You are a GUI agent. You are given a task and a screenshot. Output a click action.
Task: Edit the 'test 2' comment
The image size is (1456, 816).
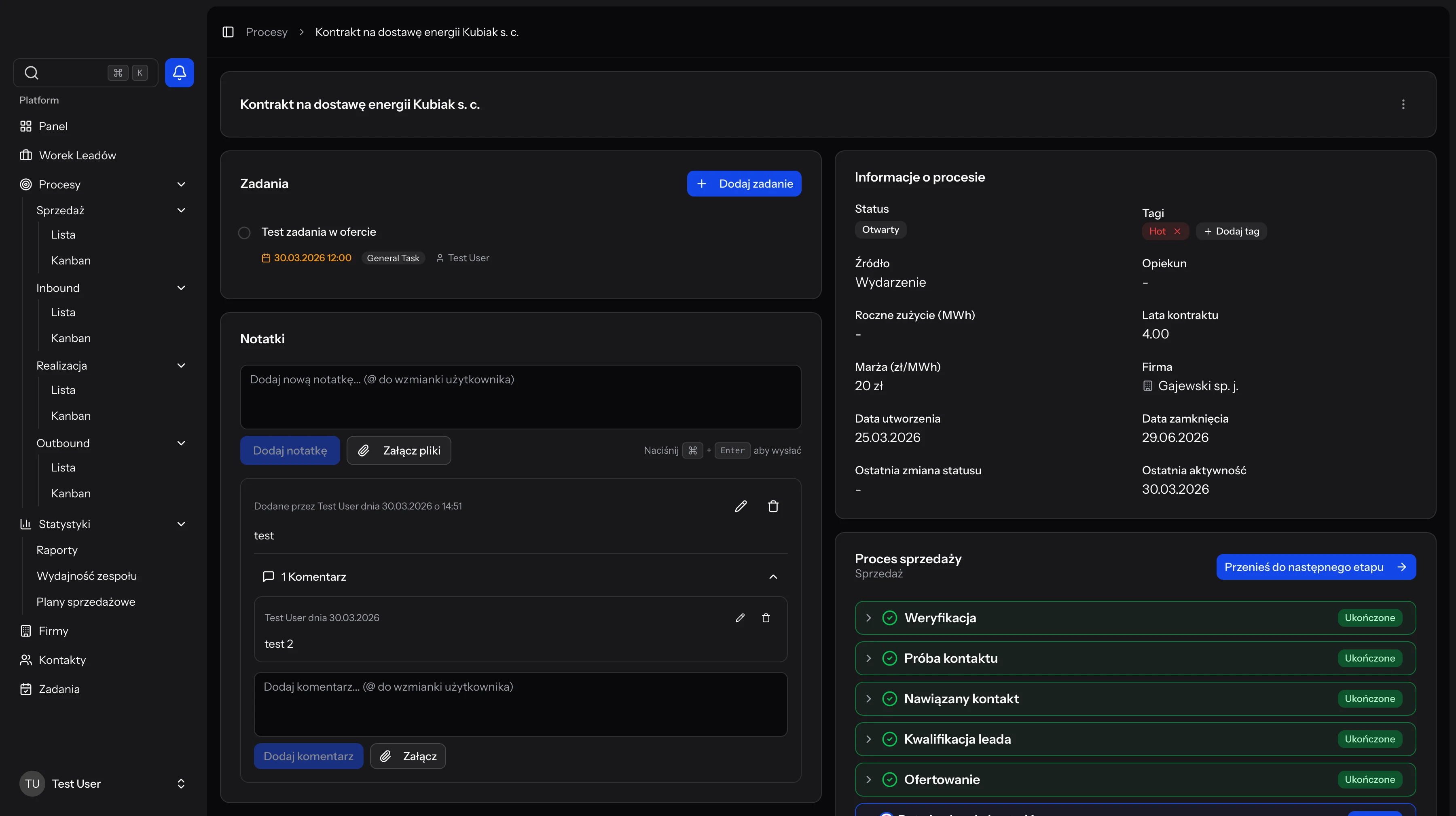click(x=740, y=617)
